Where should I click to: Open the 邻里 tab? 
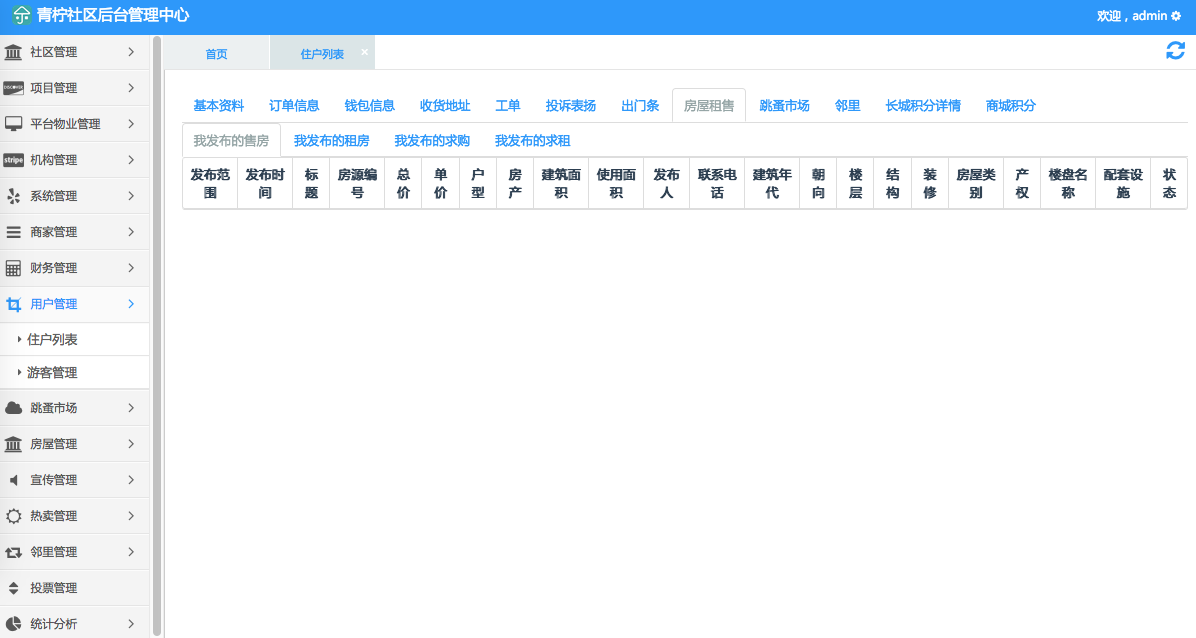pyautogui.click(x=847, y=105)
